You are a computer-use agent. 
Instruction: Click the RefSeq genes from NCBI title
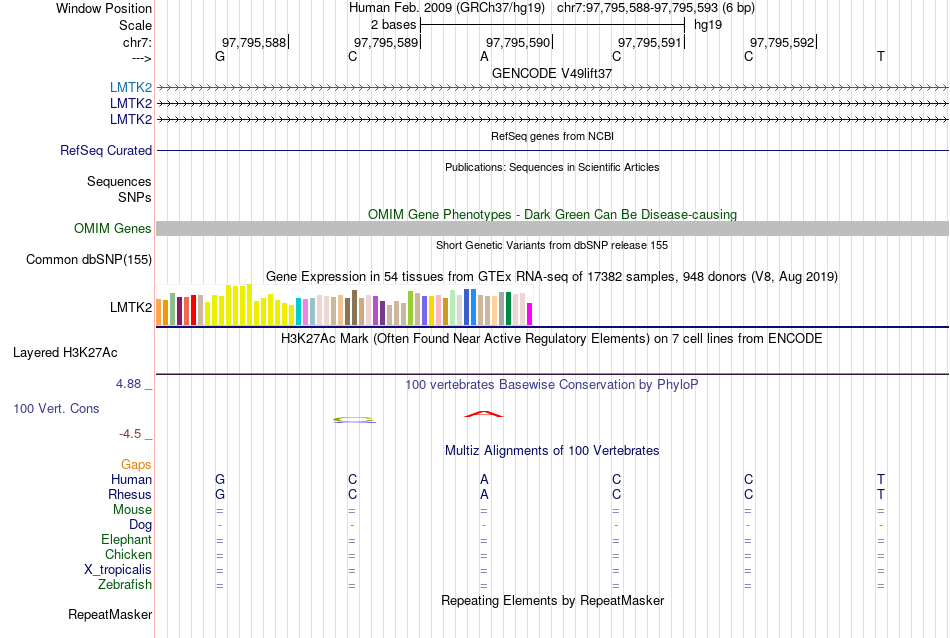(552, 136)
